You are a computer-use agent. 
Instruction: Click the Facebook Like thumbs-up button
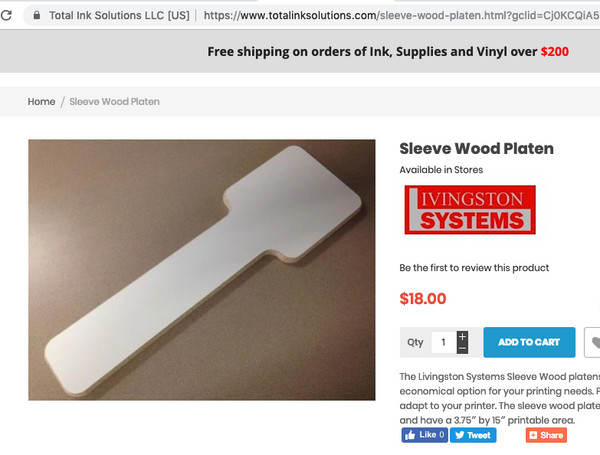[x=424, y=435]
